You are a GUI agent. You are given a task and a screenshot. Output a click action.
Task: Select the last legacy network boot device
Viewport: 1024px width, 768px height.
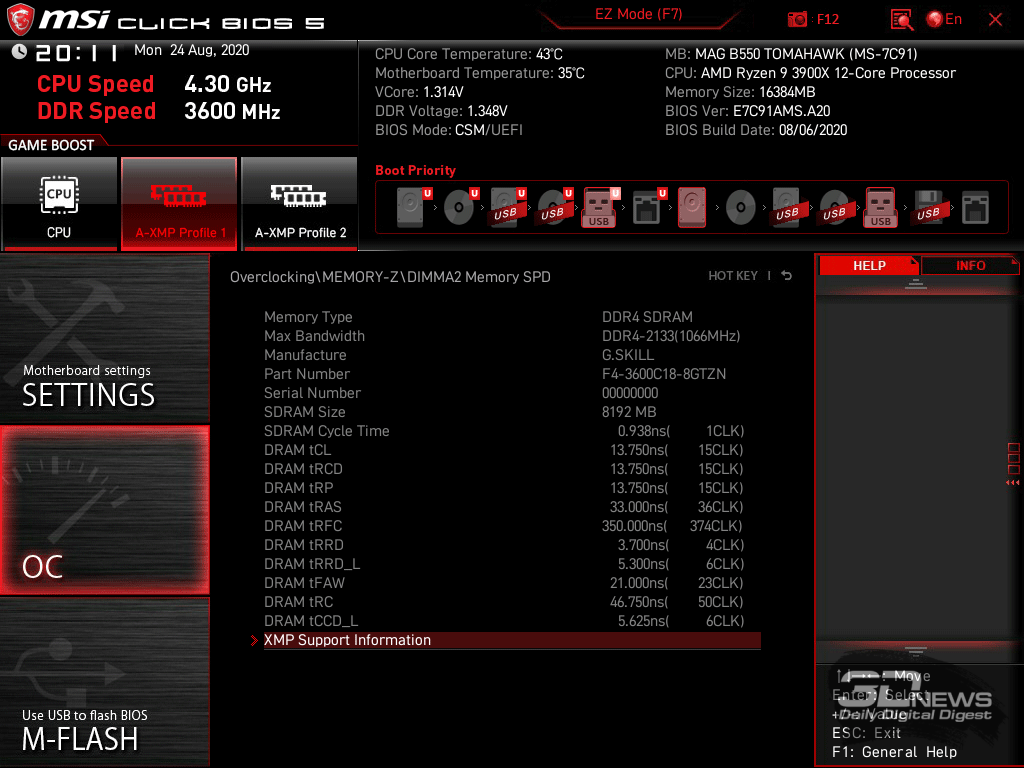[975, 208]
